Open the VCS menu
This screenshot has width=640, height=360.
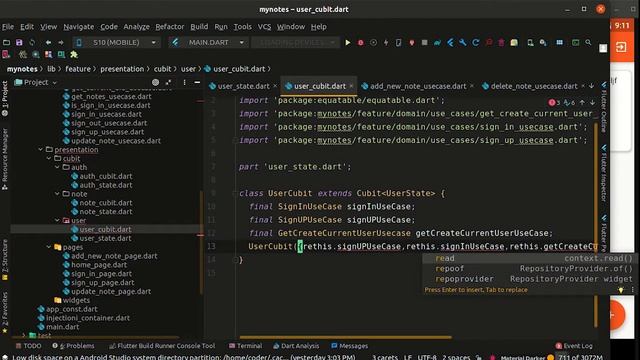pos(264,27)
